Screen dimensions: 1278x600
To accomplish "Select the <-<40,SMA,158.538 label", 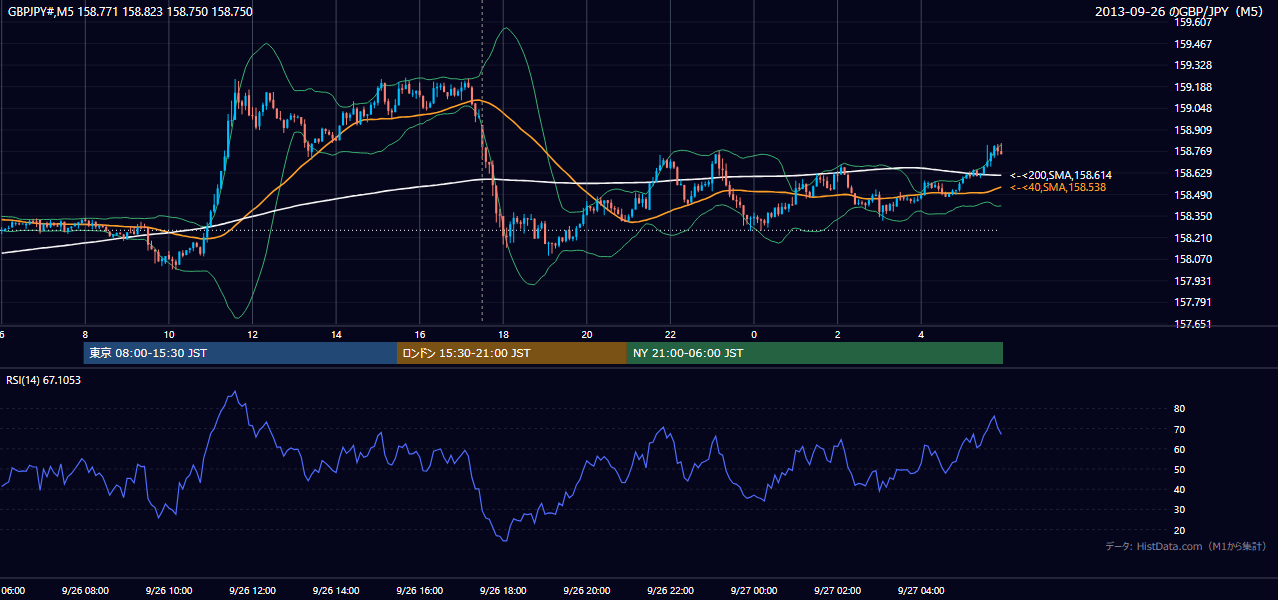I will (1057, 187).
